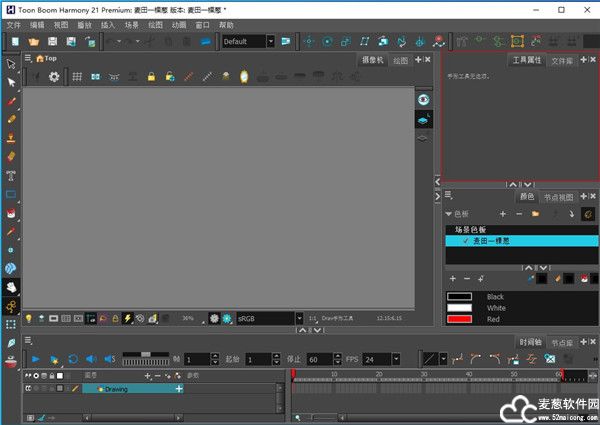Click the Open scene folder icon

33,42
